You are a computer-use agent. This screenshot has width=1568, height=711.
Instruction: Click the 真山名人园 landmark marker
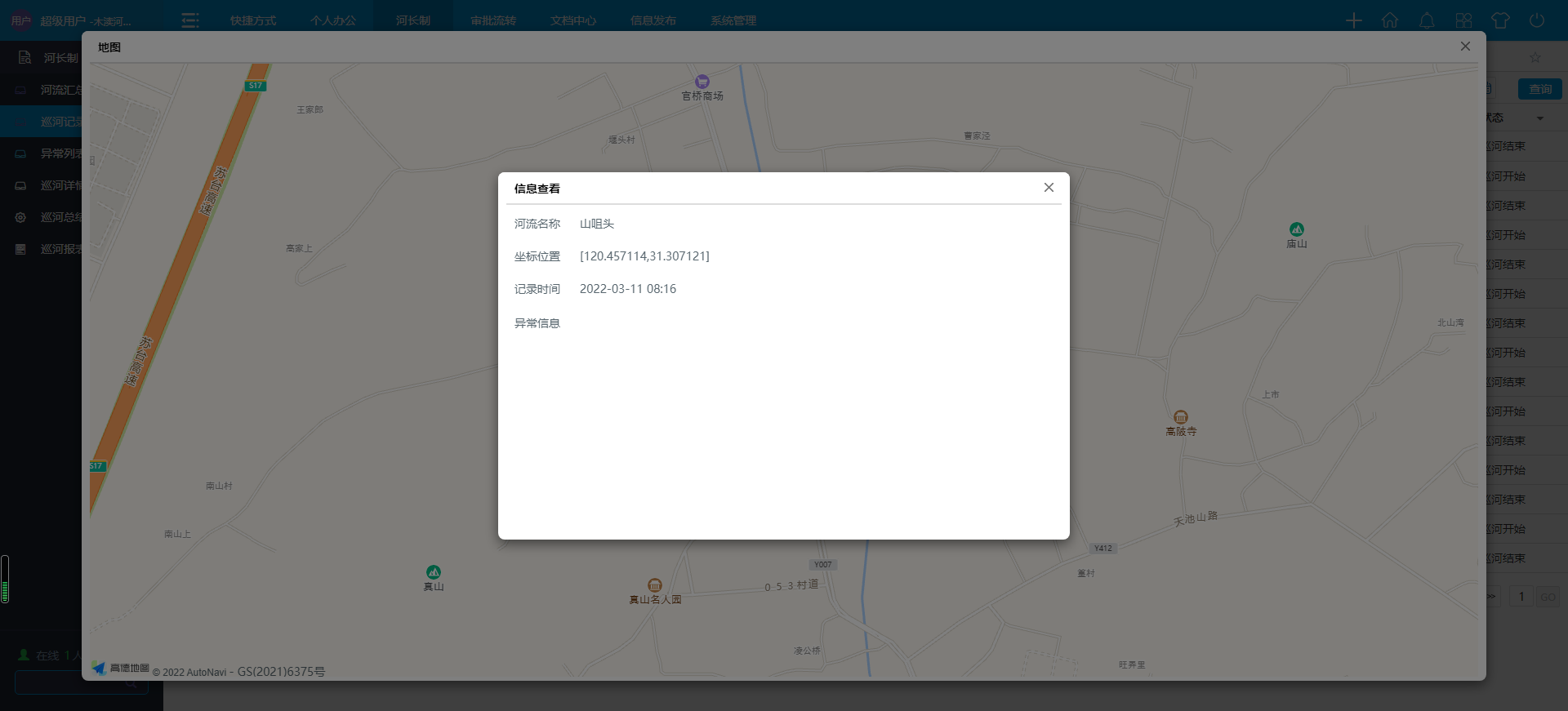coord(655,585)
